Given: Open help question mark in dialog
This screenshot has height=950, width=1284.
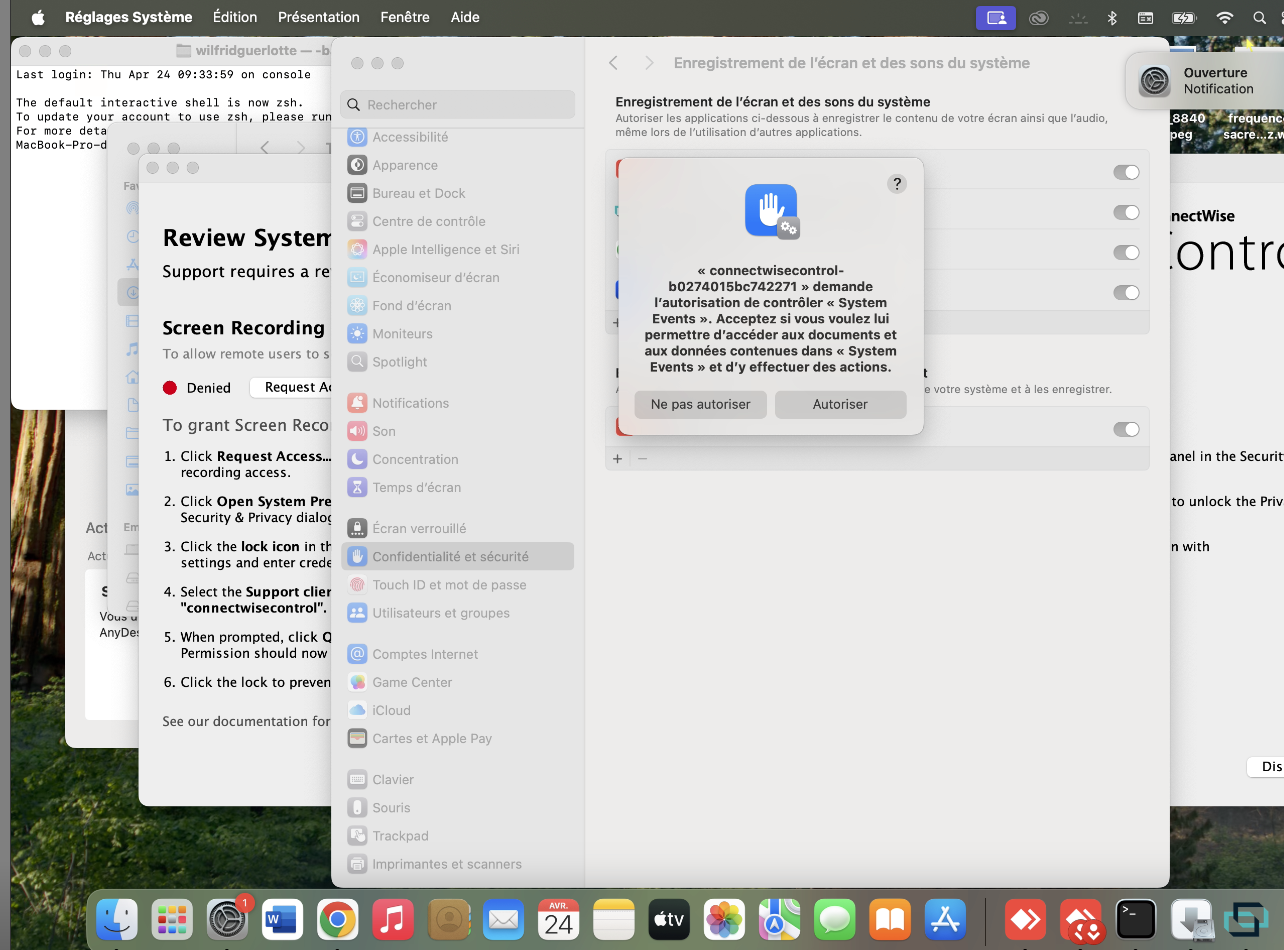Looking at the screenshot, I should pyautogui.click(x=897, y=184).
